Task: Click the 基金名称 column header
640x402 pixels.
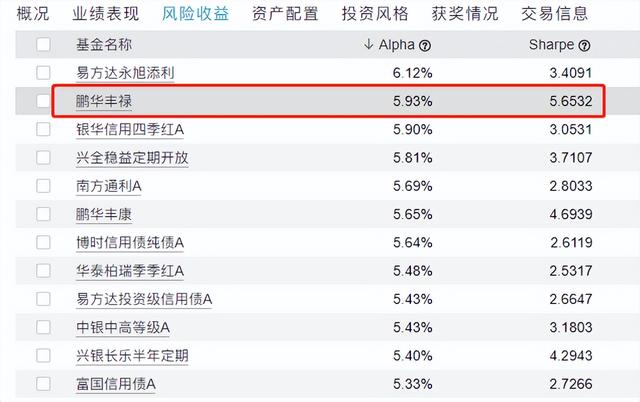Action: pyautogui.click(x=104, y=45)
